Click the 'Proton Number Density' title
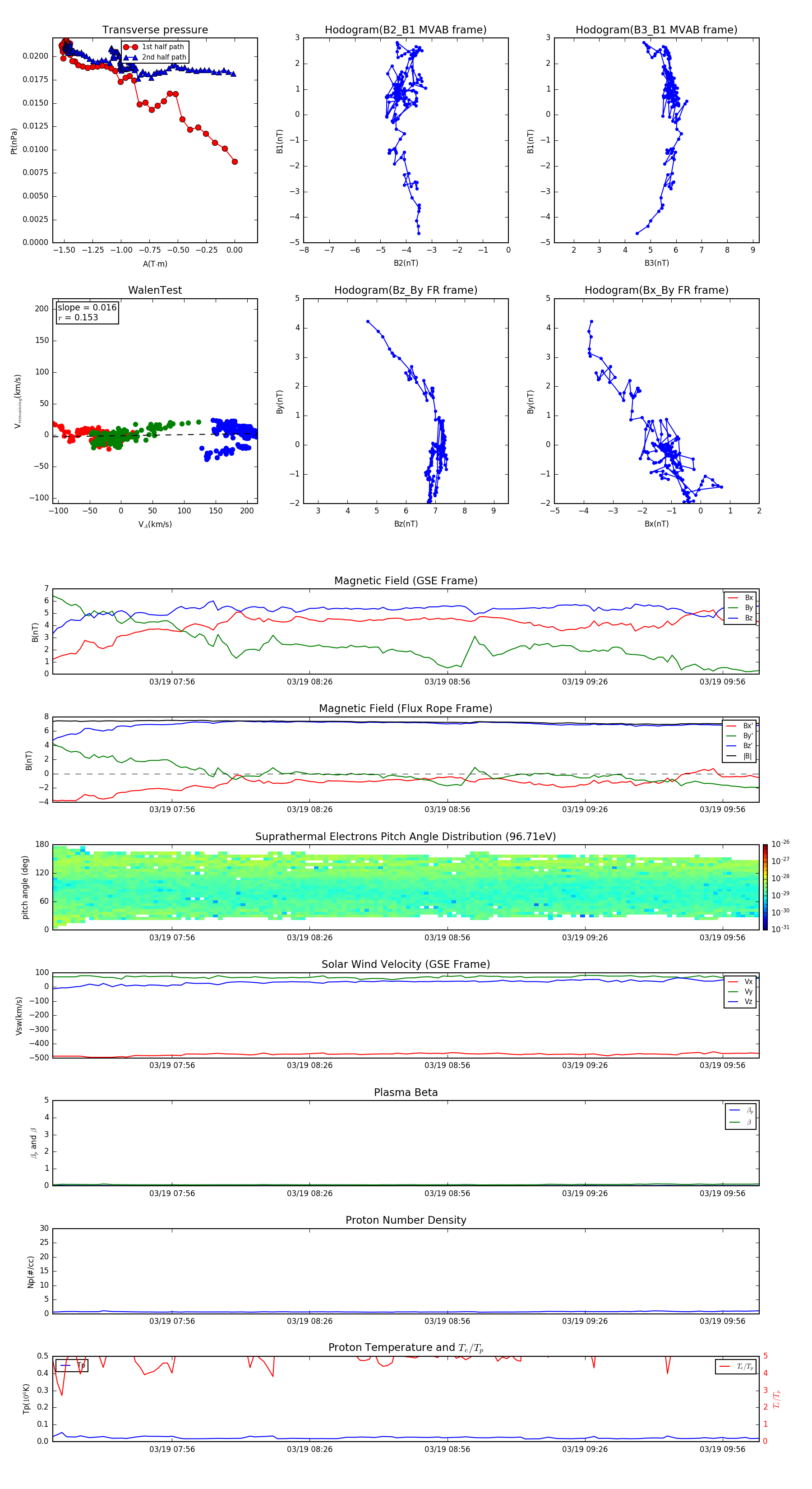 click(x=406, y=1220)
